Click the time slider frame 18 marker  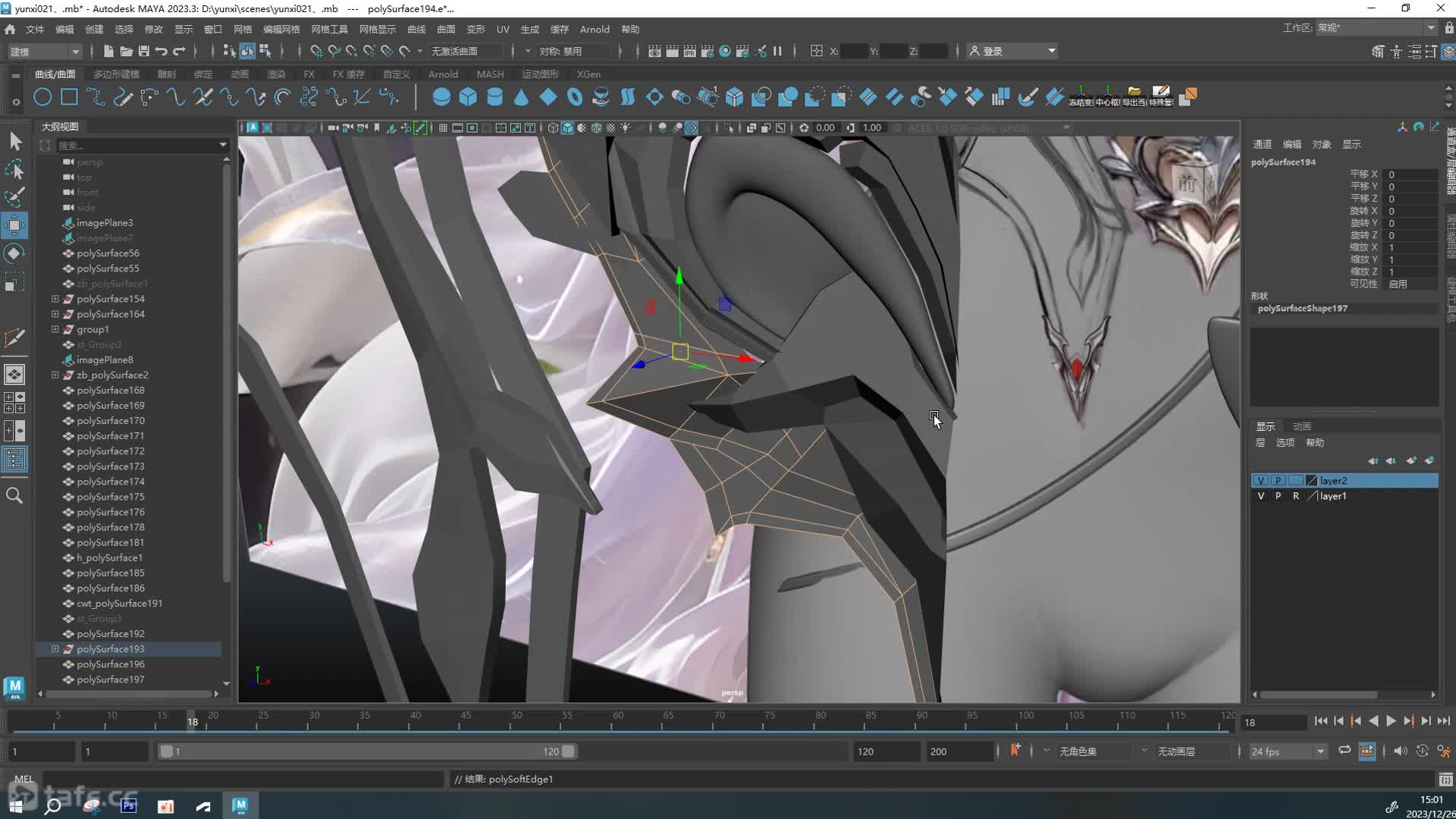coord(193,721)
